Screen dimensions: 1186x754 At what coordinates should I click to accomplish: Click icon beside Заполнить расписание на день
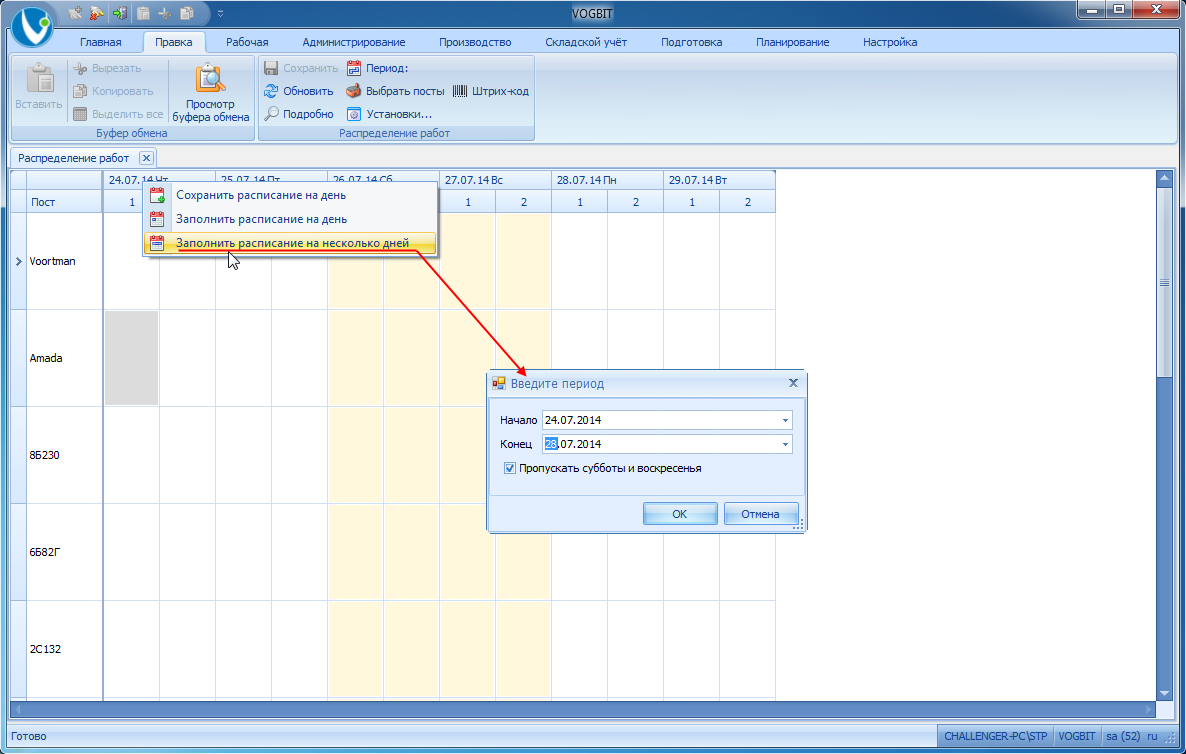tap(157, 219)
